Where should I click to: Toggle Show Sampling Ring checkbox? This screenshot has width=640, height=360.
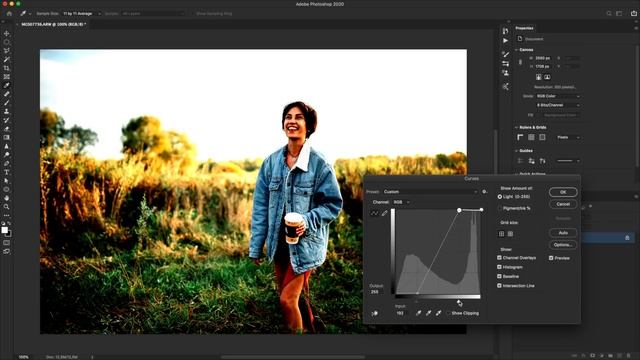point(193,13)
